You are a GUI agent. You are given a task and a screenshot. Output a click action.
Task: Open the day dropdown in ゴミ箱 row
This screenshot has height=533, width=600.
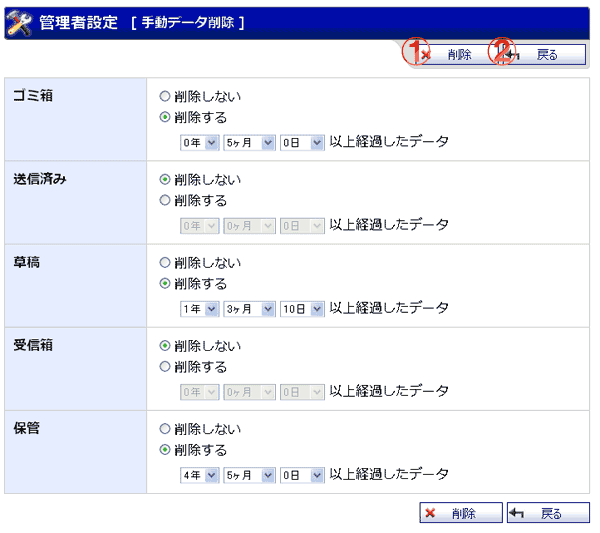pyautogui.click(x=302, y=143)
